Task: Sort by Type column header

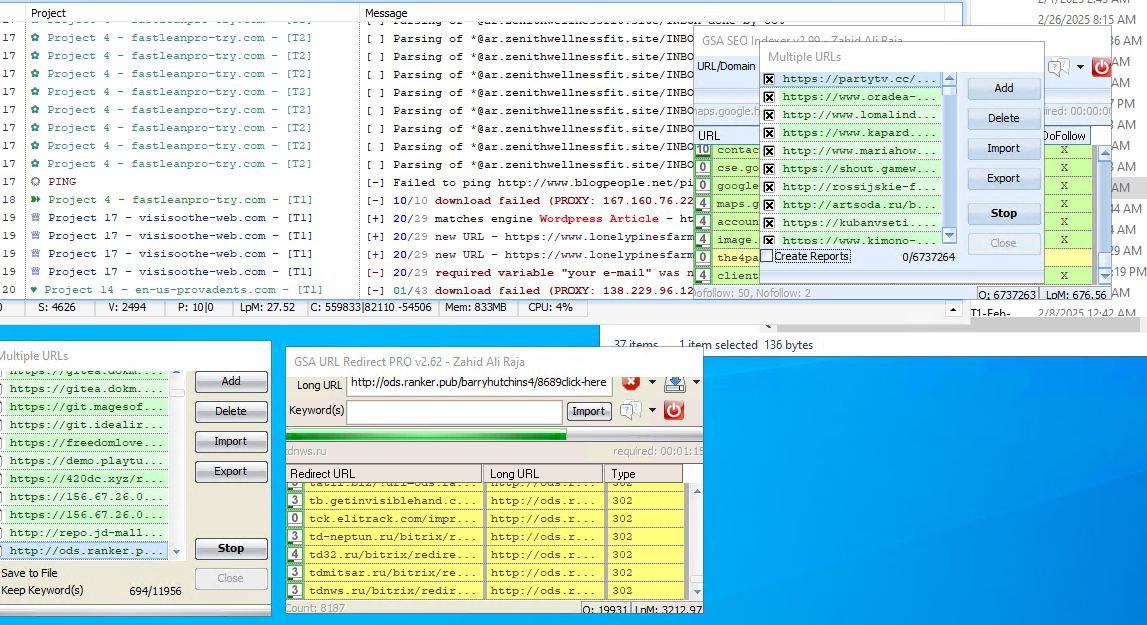Action: (644, 474)
